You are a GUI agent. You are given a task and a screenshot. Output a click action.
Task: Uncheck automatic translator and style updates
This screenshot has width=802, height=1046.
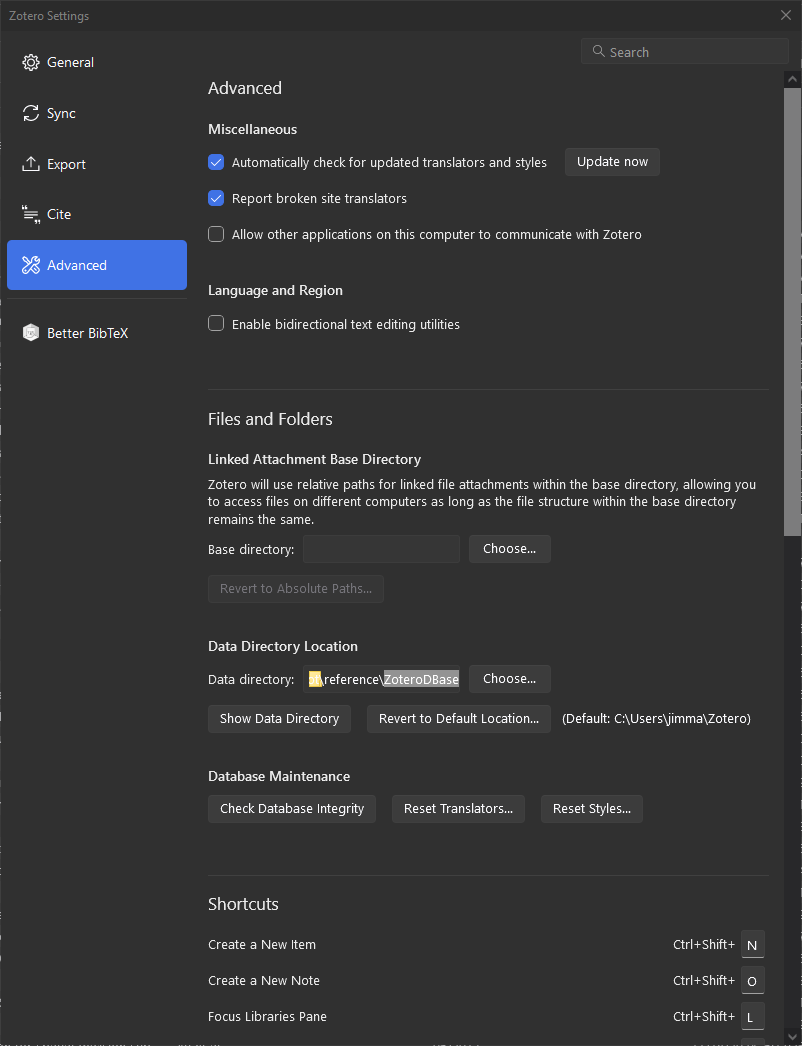coord(216,162)
